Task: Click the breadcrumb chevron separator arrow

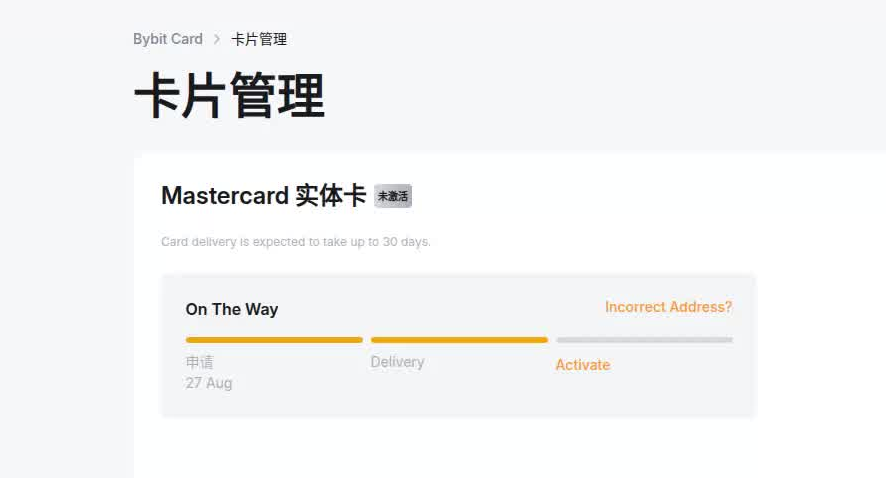Action: tap(217, 39)
